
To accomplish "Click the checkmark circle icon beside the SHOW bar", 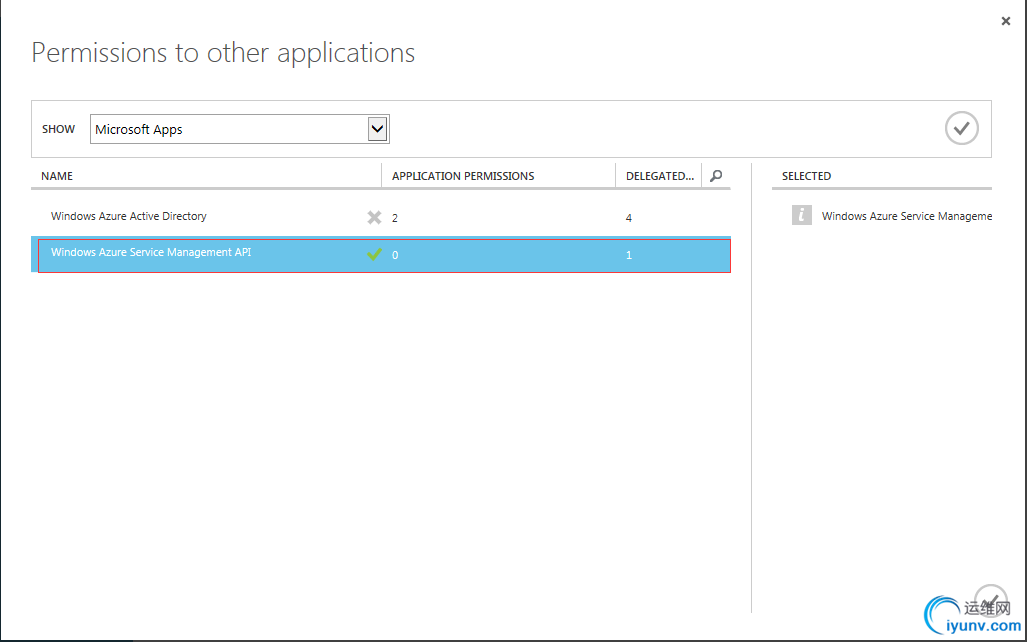I will pos(962,128).
